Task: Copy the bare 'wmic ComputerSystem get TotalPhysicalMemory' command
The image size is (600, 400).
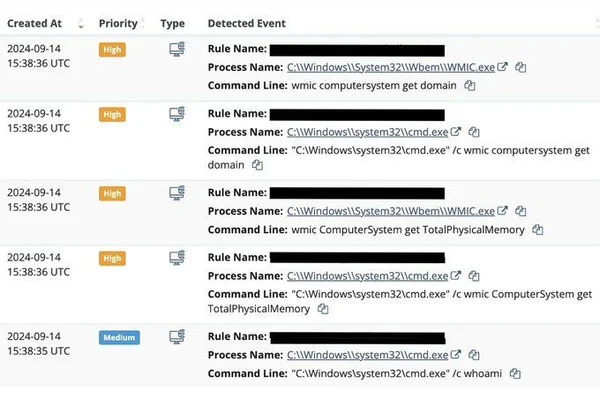Action: [x=537, y=230]
